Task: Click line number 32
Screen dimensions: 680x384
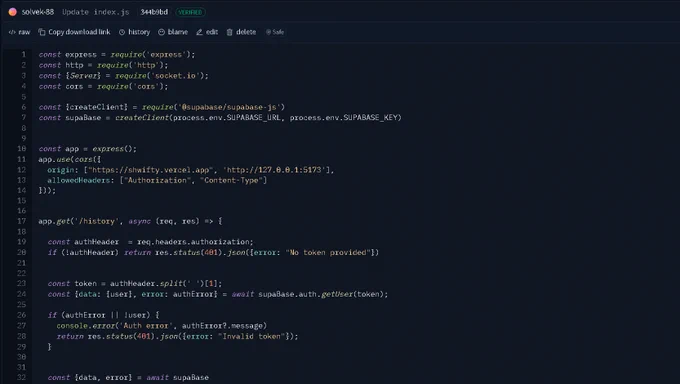Action: tap(22, 377)
